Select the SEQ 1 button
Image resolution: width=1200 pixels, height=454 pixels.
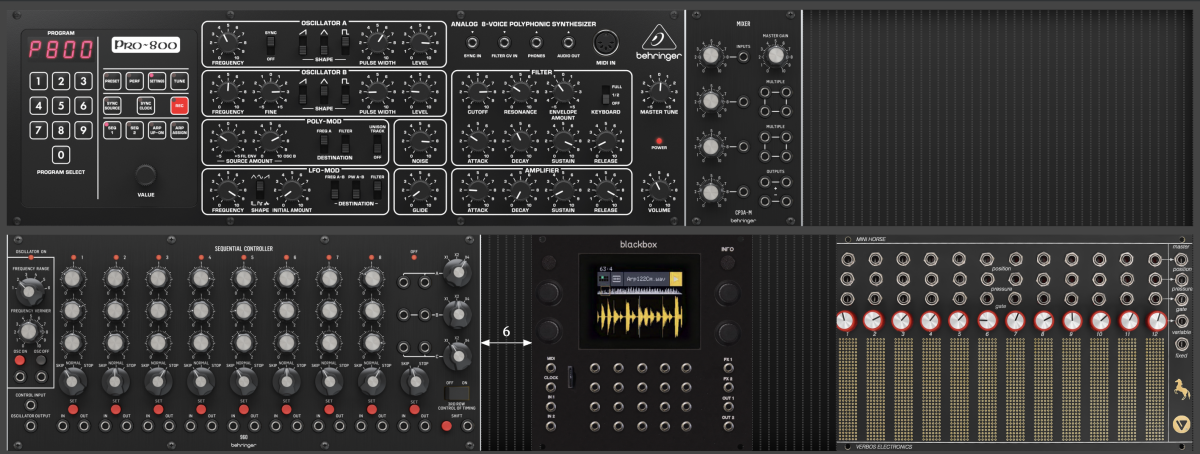[x=112, y=130]
